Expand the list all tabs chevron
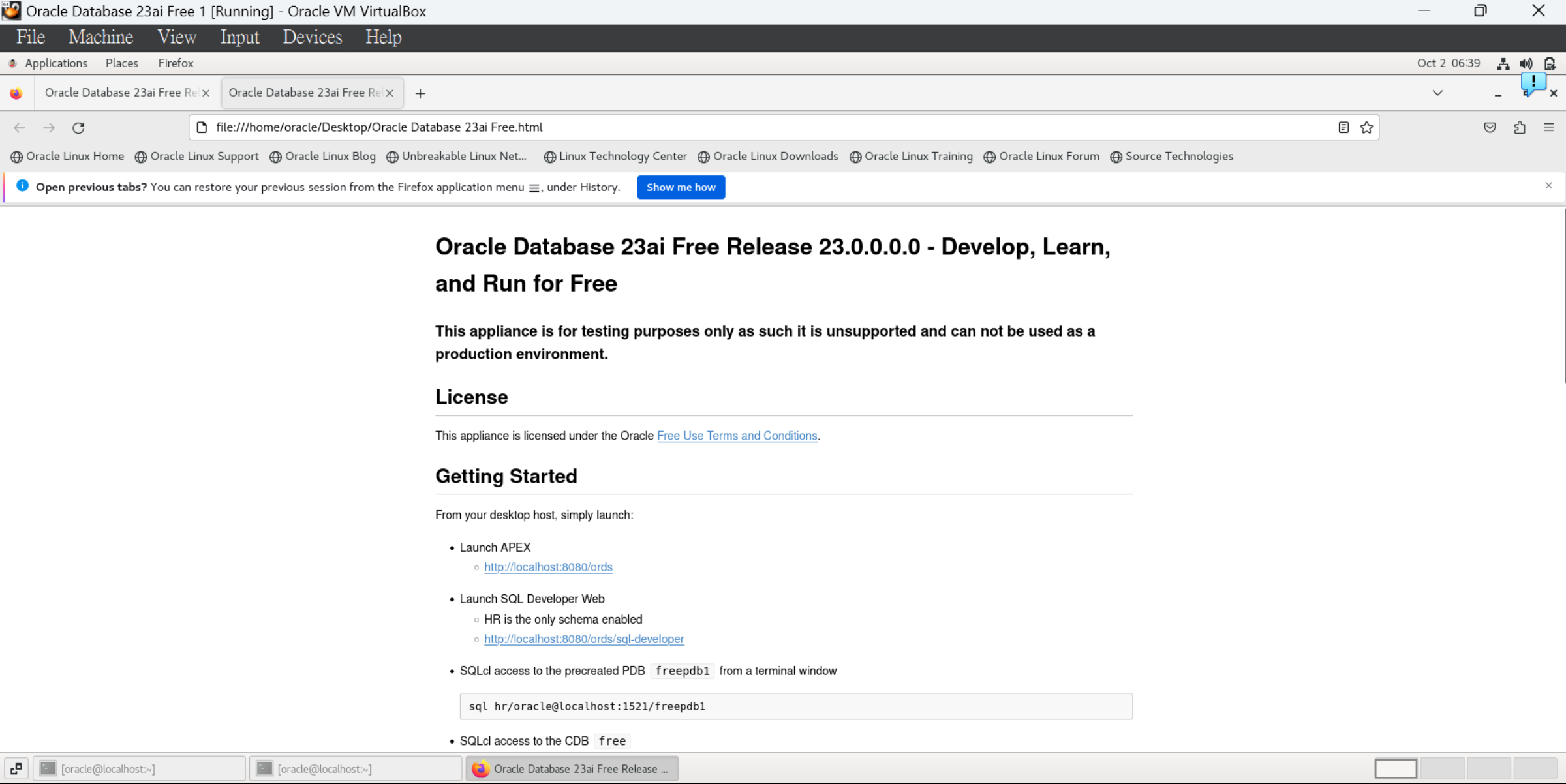Image resolution: width=1566 pixels, height=784 pixels. 1437,93
